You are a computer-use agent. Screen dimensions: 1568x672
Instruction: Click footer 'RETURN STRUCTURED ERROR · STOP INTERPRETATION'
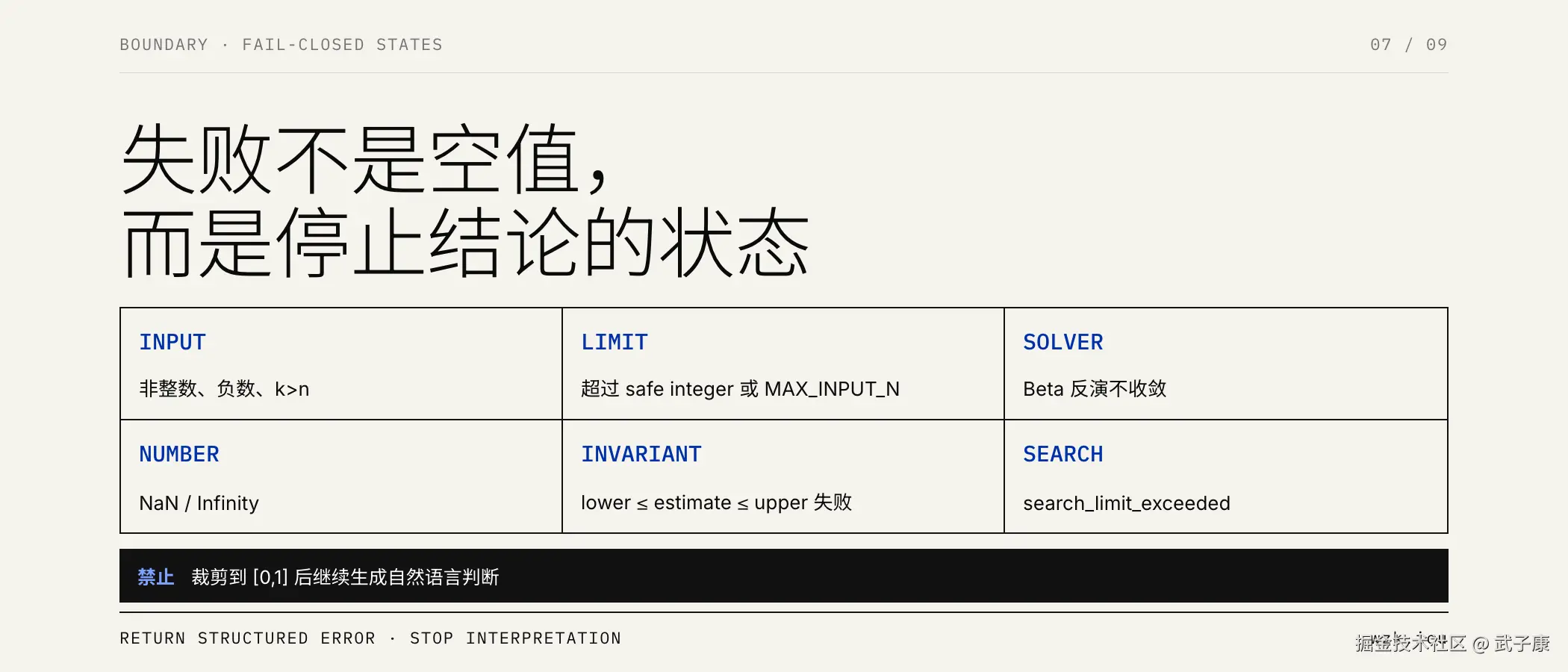[370, 638]
